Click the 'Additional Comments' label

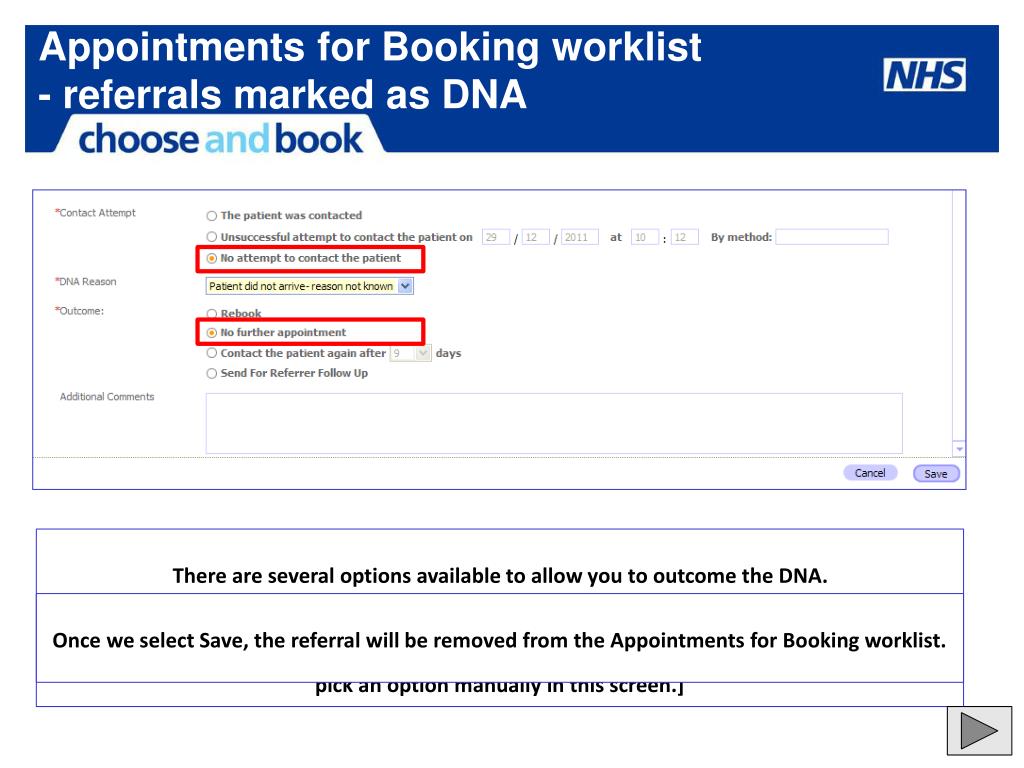(x=107, y=396)
